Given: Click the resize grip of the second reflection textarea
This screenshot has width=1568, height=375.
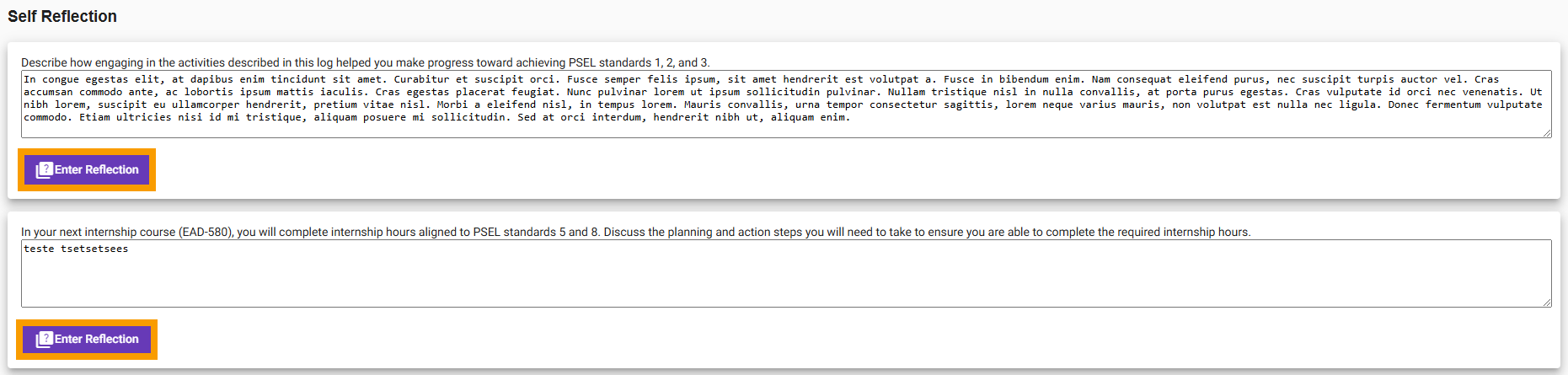Looking at the screenshot, I should pos(1547,303).
